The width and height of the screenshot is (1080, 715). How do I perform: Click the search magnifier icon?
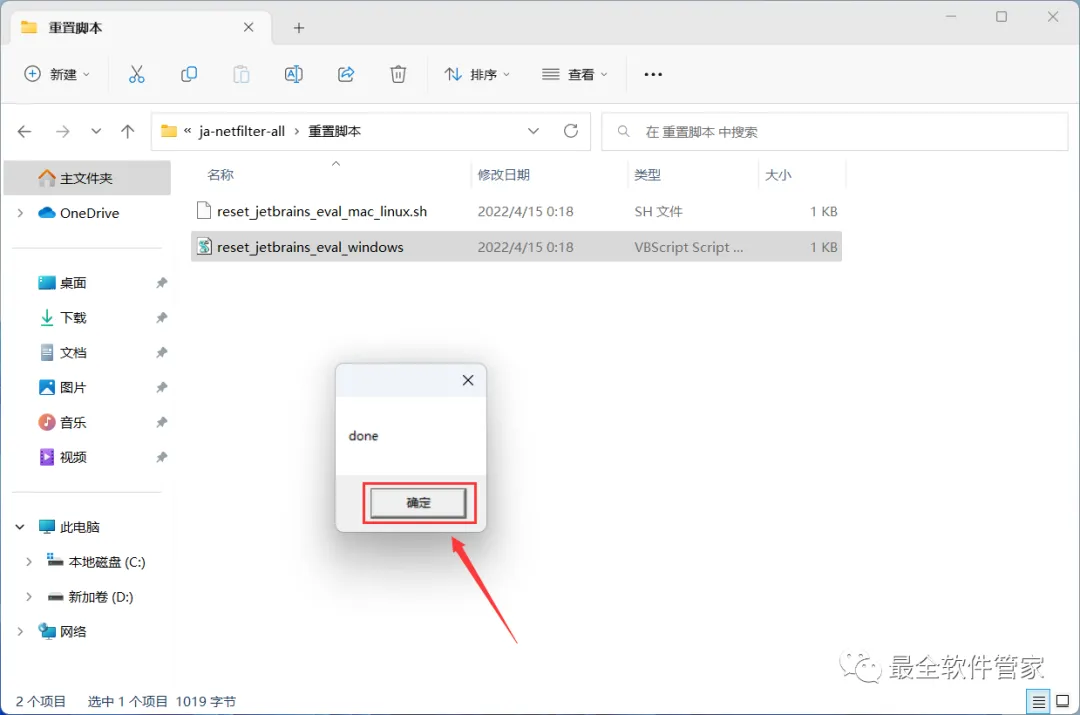pyautogui.click(x=623, y=131)
